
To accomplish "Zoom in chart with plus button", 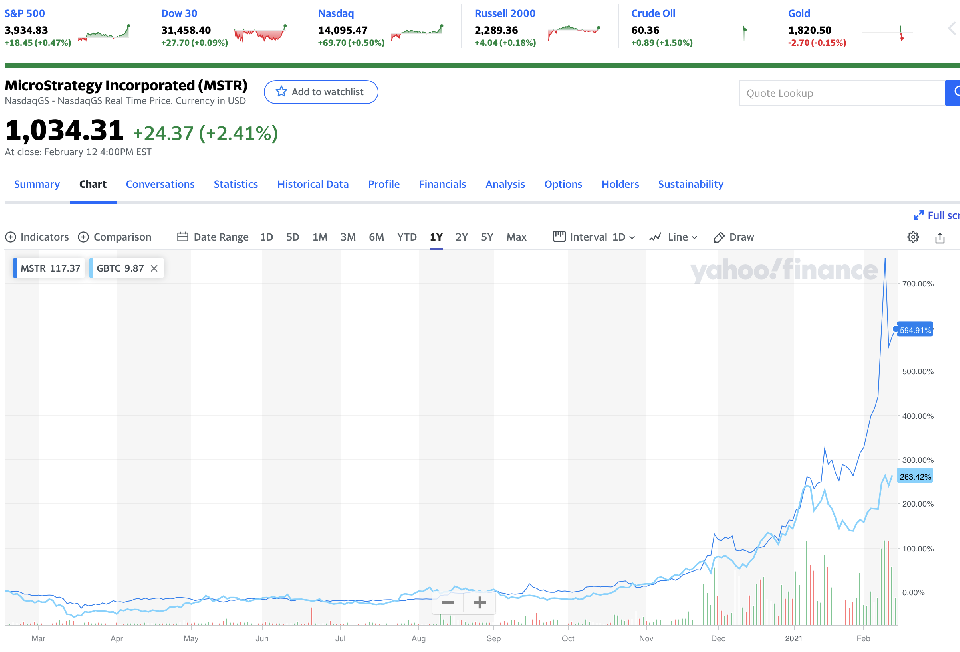I will coord(480,602).
